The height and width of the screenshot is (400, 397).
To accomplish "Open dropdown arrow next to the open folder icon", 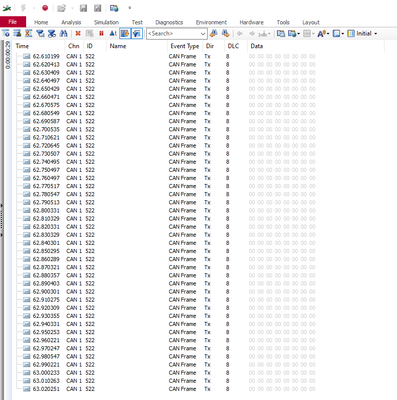I will point(72,8).
